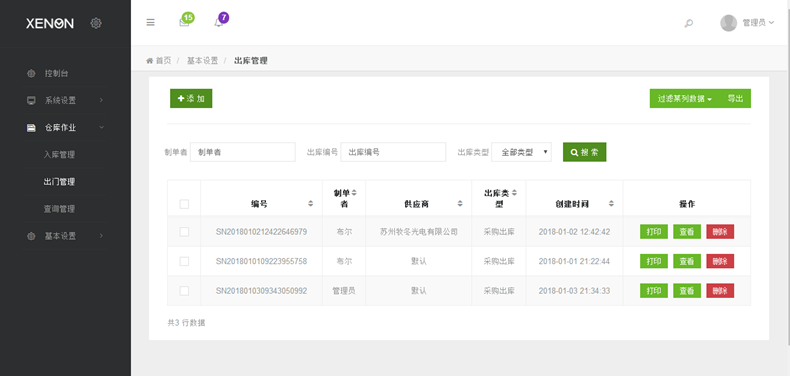The height and width of the screenshot is (376, 790).
Task: Click the 导出 export button
Action: 735,98
